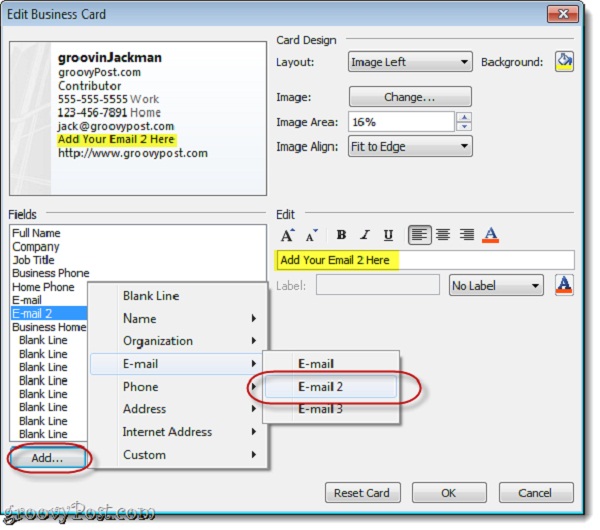Toggle underline formatting in Edit section

(x=388, y=235)
